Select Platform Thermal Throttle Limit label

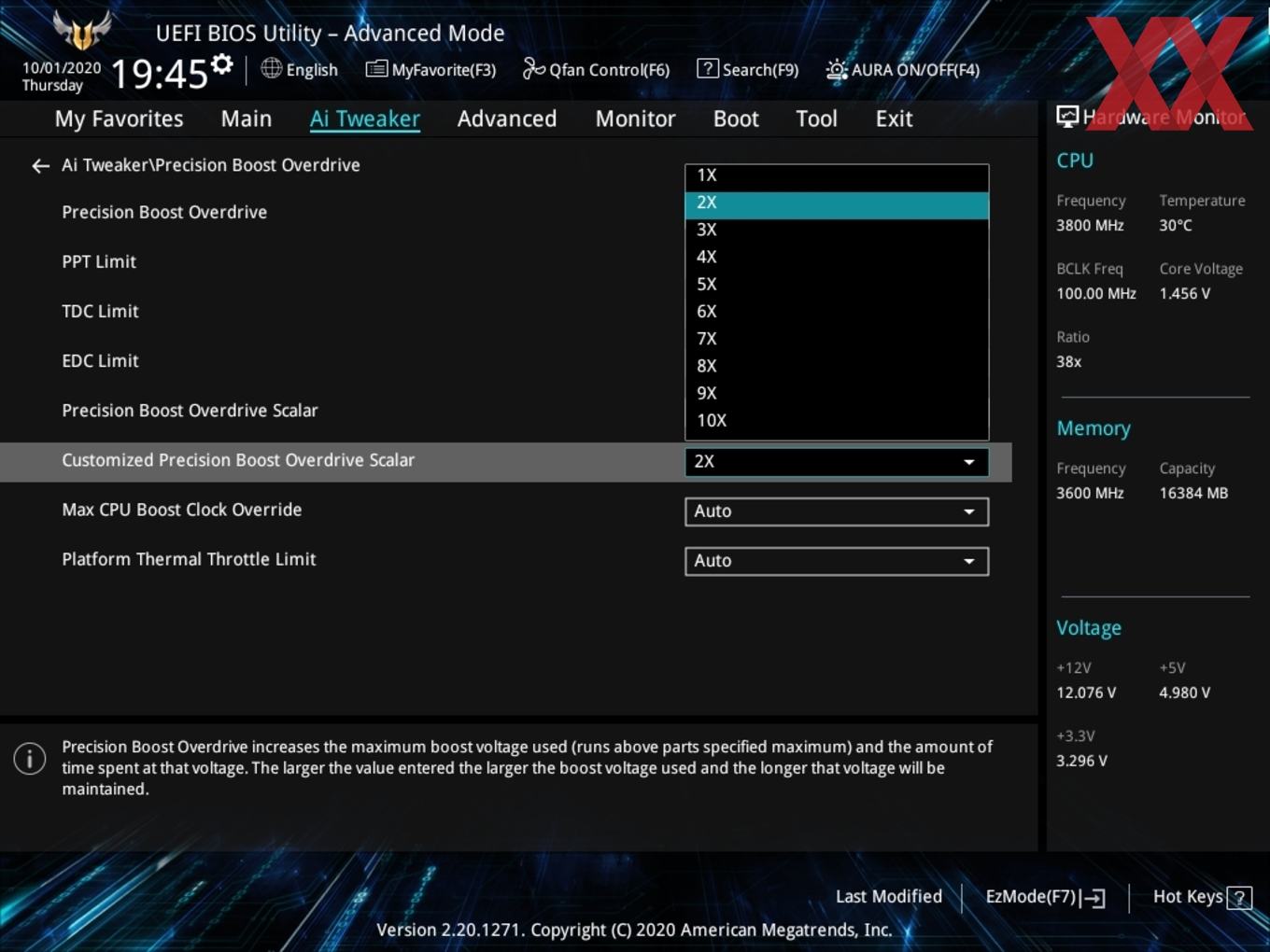(x=189, y=559)
